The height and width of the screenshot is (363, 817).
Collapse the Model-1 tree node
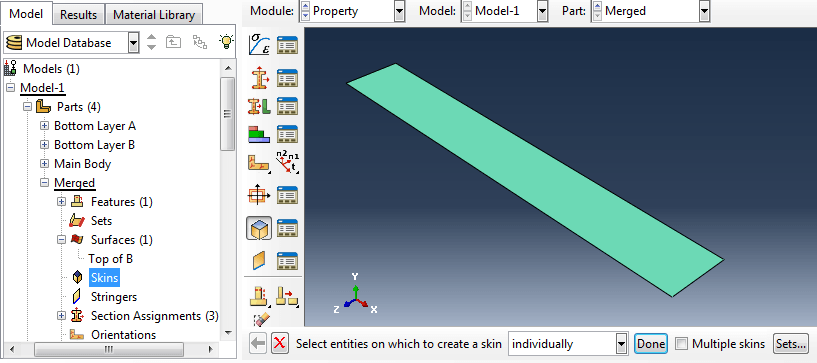click(10, 88)
